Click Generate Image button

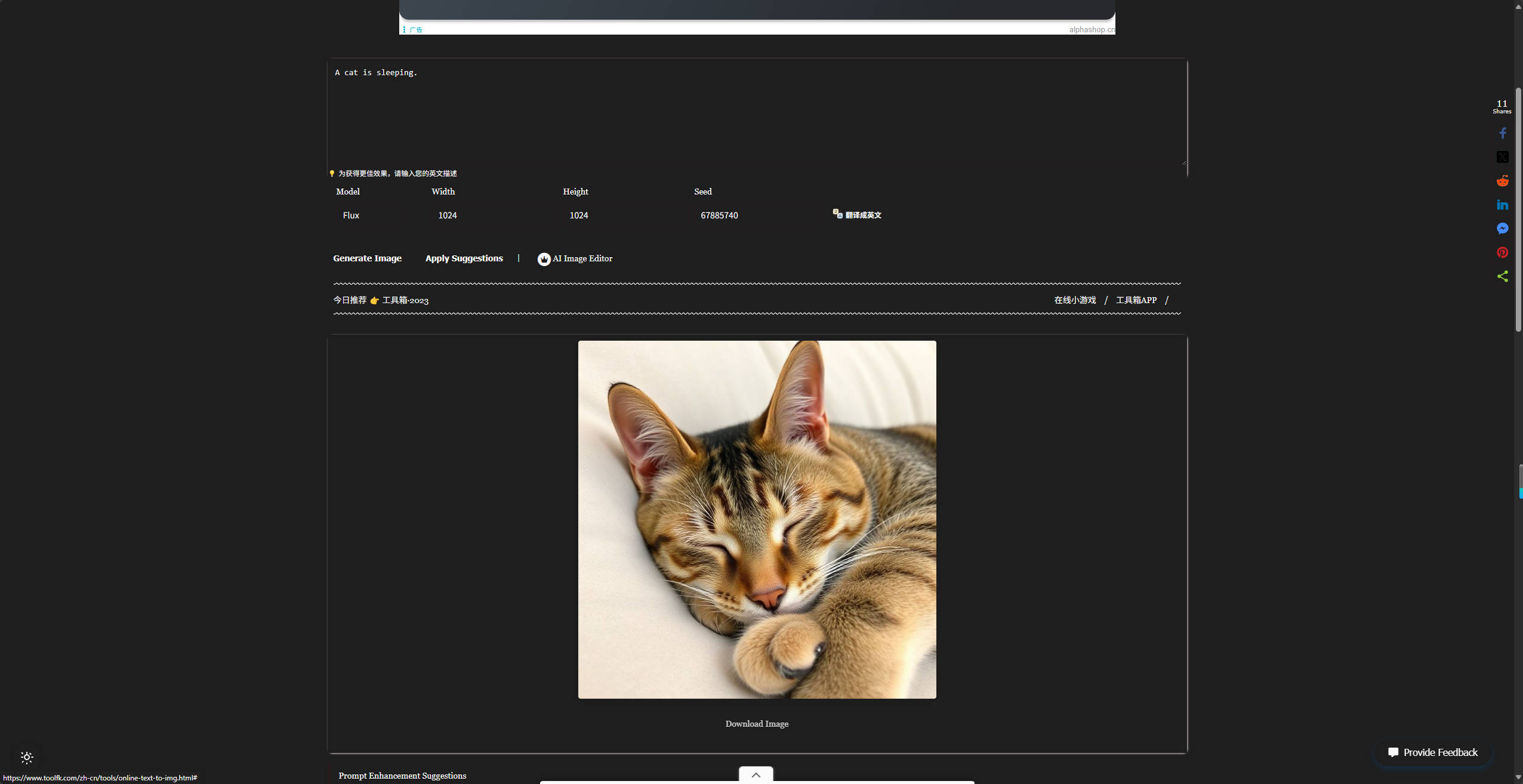click(367, 258)
